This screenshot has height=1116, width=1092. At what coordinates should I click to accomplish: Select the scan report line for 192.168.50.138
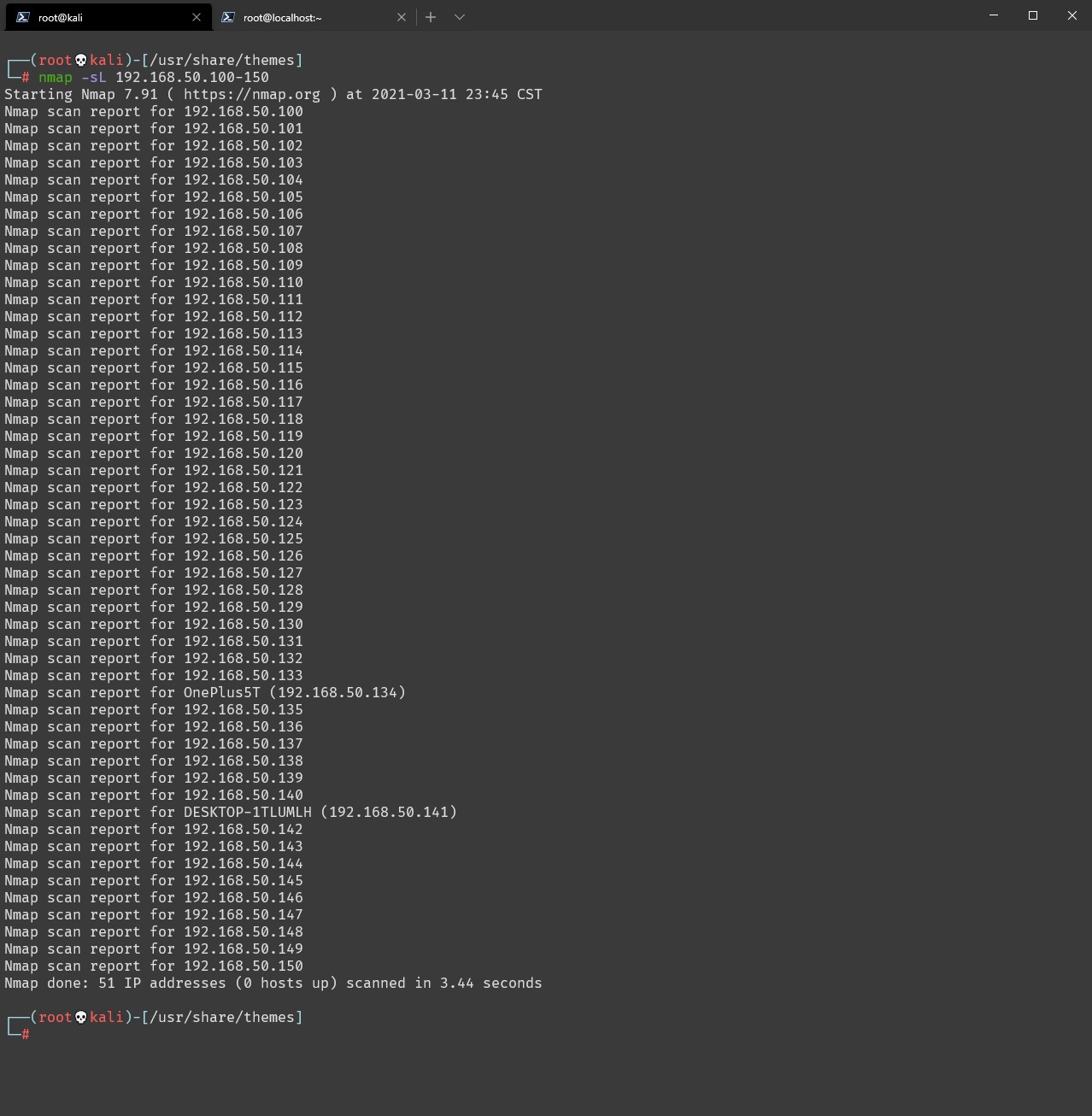point(154,761)
